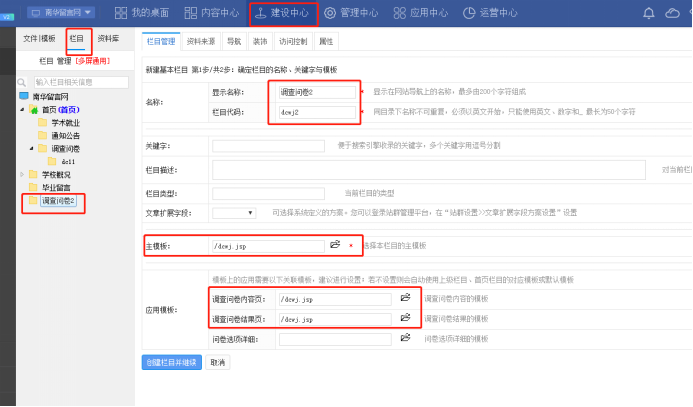Browse template for 调查问卷结果页
693x407 pixels.
tap(405, 319)
